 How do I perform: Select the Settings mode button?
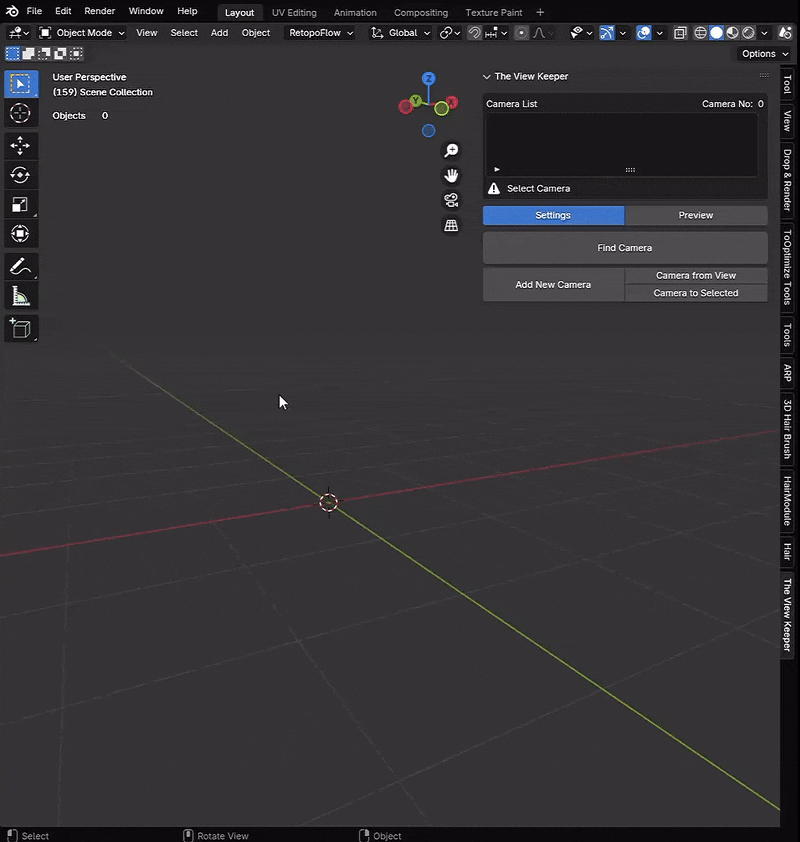coord(554,215)
